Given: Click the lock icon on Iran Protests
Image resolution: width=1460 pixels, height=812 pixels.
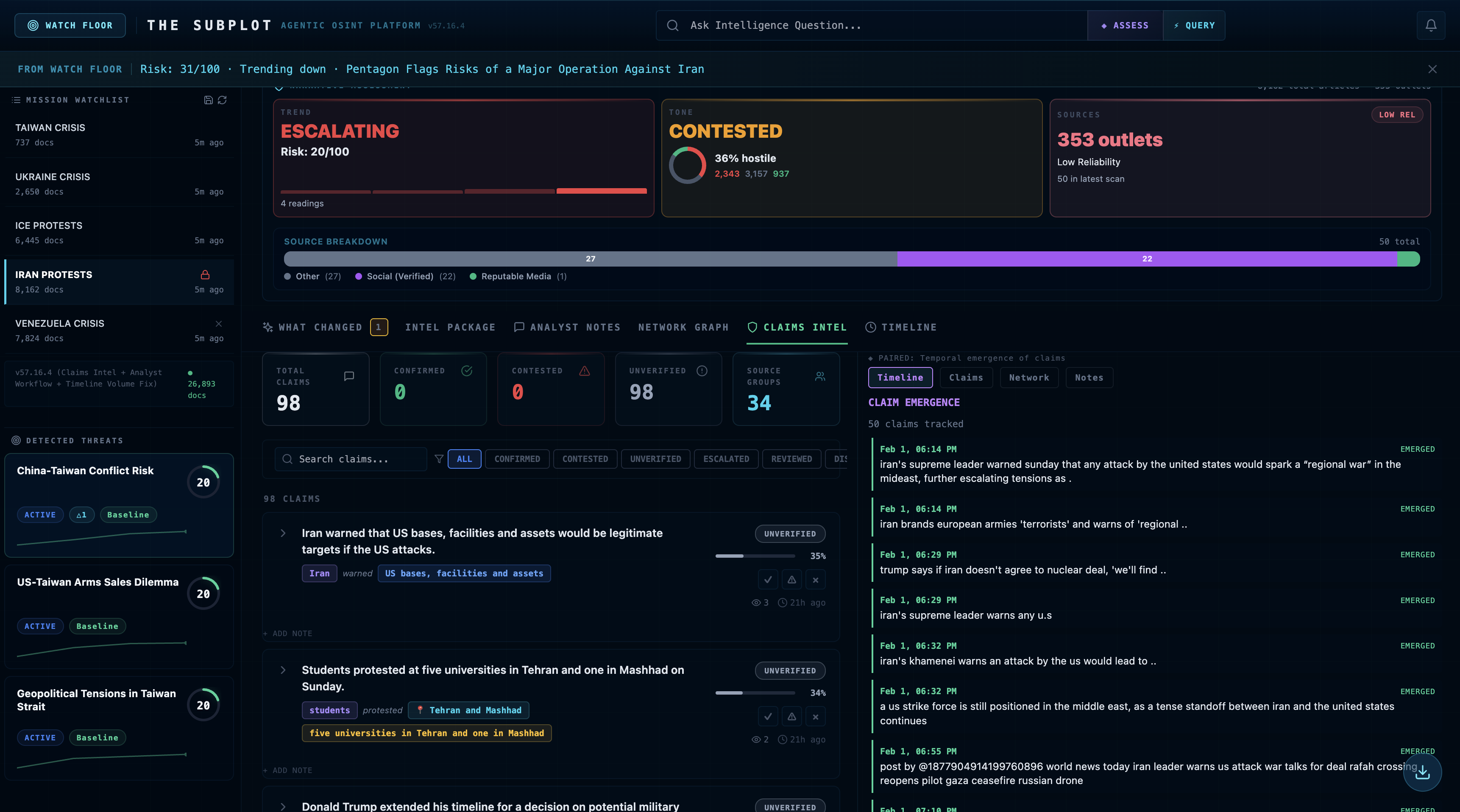Looking at the screenshot, I should (x=205, y=275).
